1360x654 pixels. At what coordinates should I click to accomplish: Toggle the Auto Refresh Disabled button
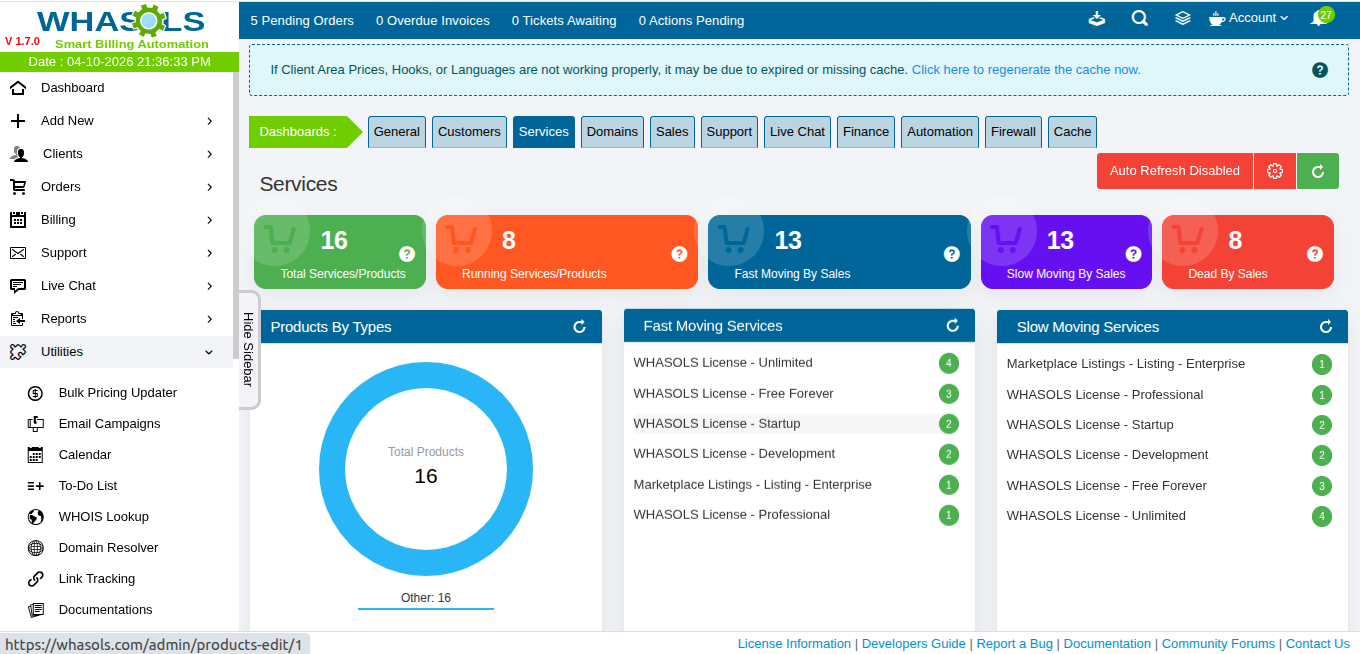click(1174, 171)
